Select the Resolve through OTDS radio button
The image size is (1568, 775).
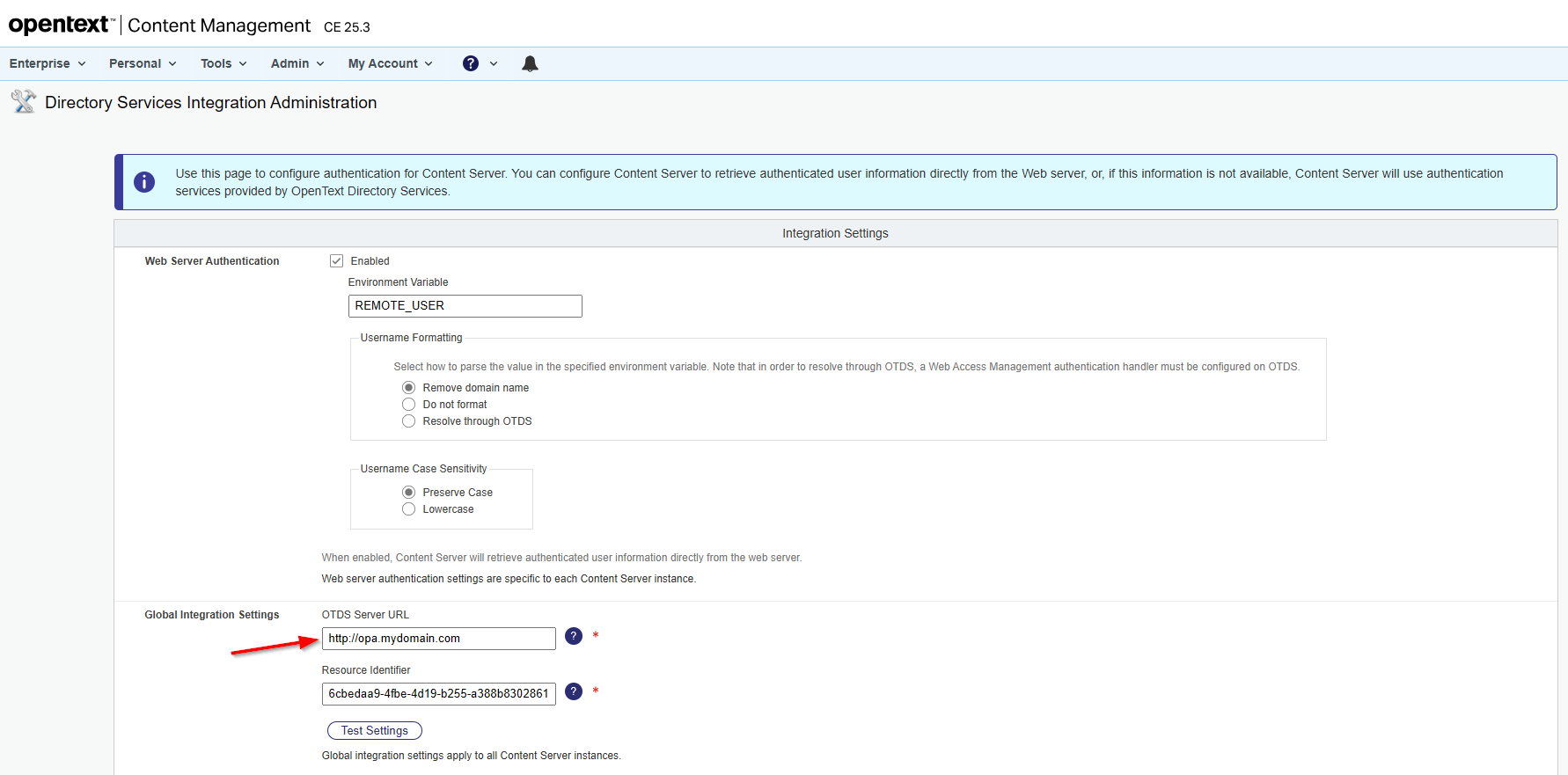[408, 421]
